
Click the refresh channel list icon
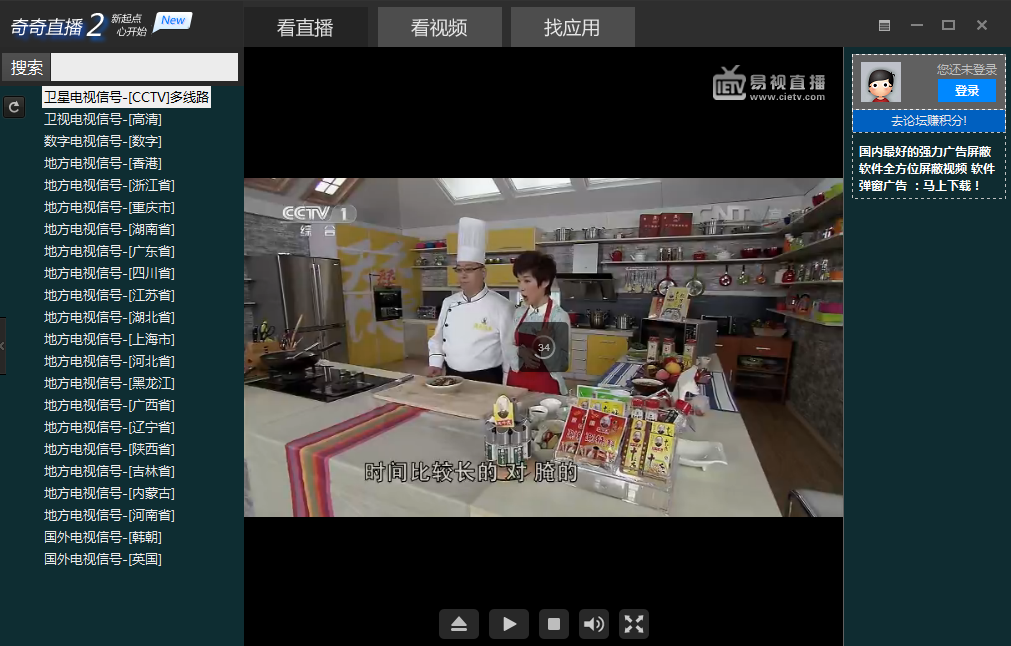click(14, 107)
